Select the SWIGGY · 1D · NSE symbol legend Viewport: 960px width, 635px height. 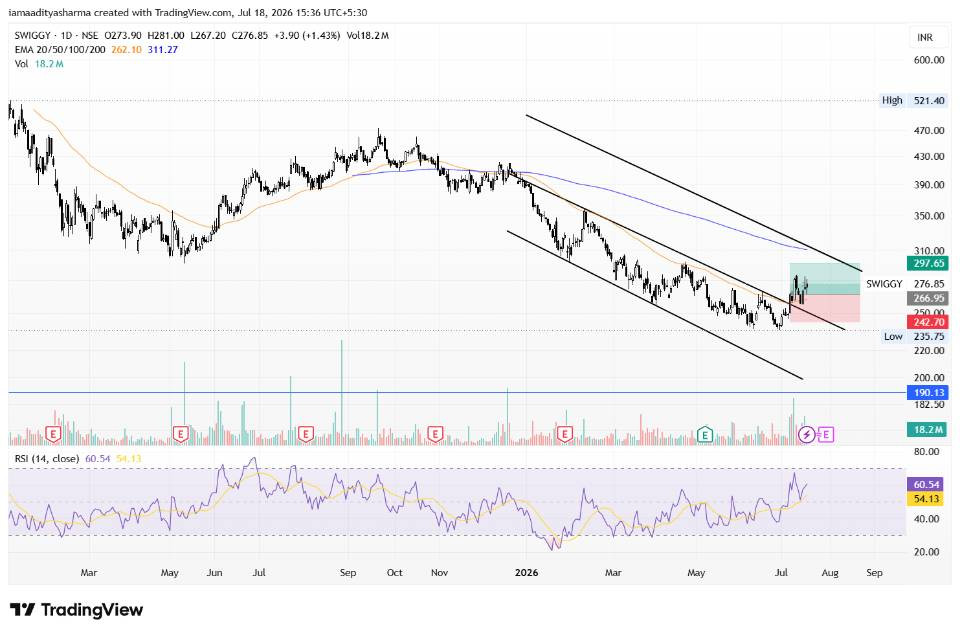[56, 36]
